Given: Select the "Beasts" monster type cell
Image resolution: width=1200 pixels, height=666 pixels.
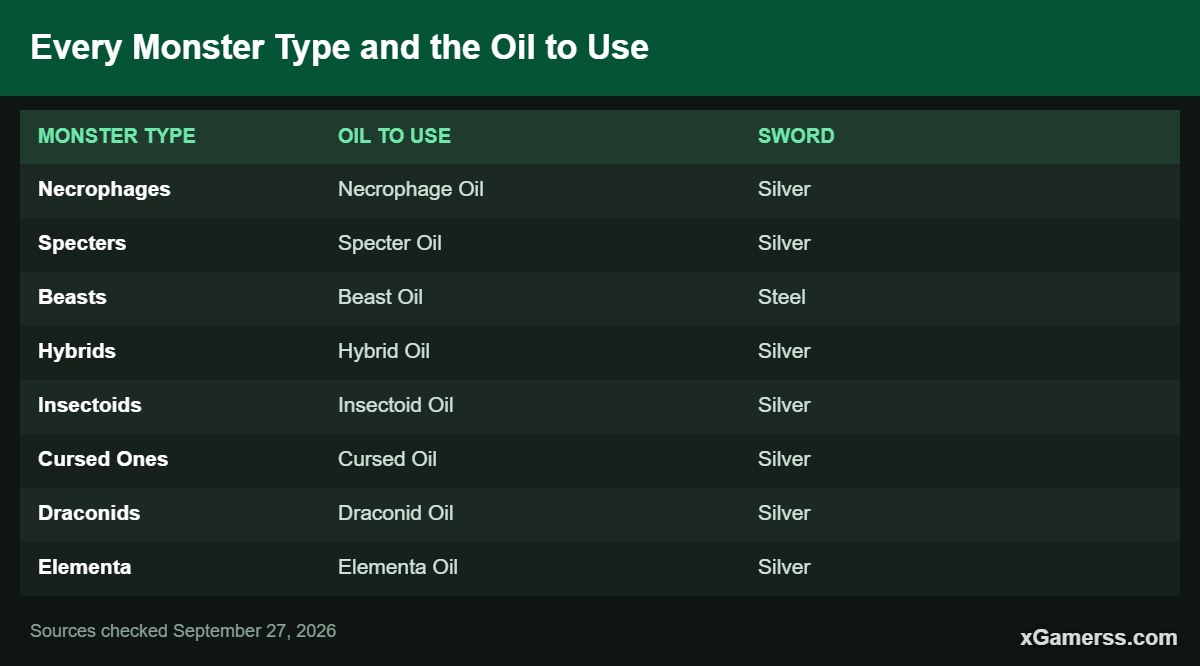Looking at the screenshot, I should [x=72, y=297].
